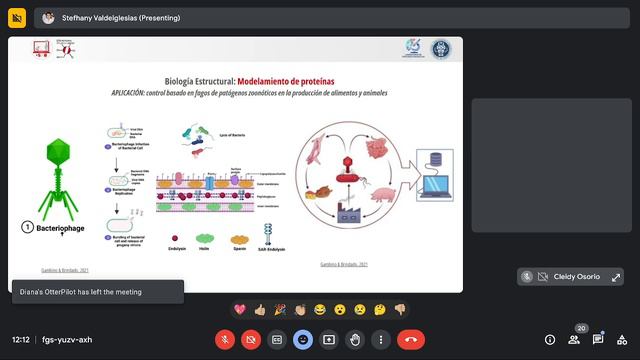
Task: Open the activities panel
Action: (622, 340)
